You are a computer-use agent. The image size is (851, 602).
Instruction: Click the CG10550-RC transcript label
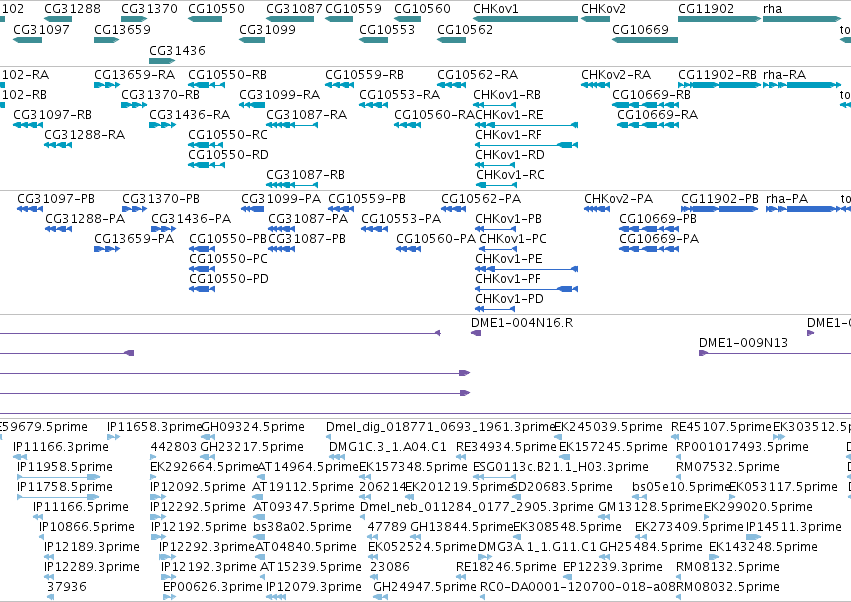[x=228, y=135]
